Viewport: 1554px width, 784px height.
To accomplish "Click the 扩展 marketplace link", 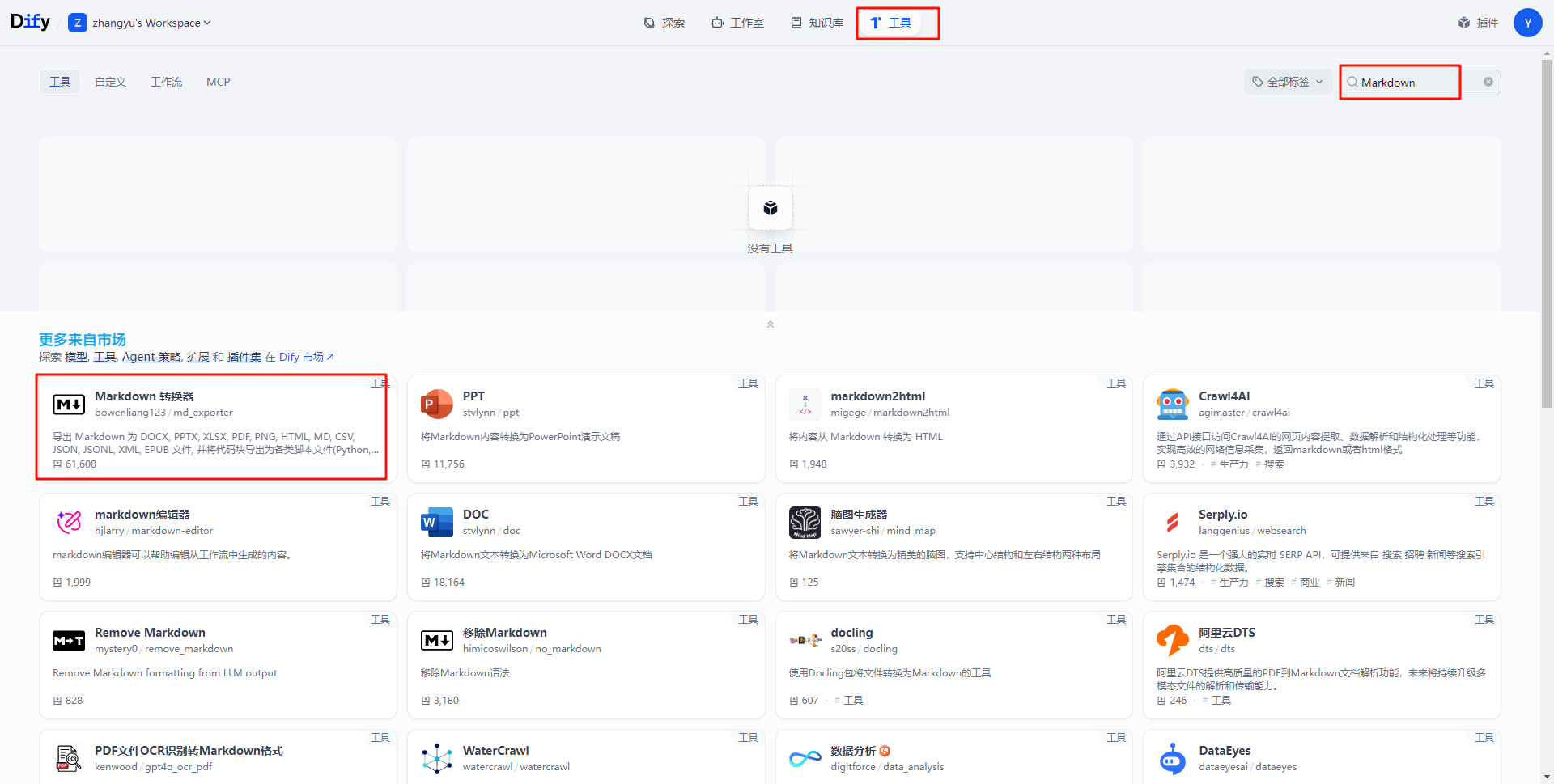I will (197, 357).
